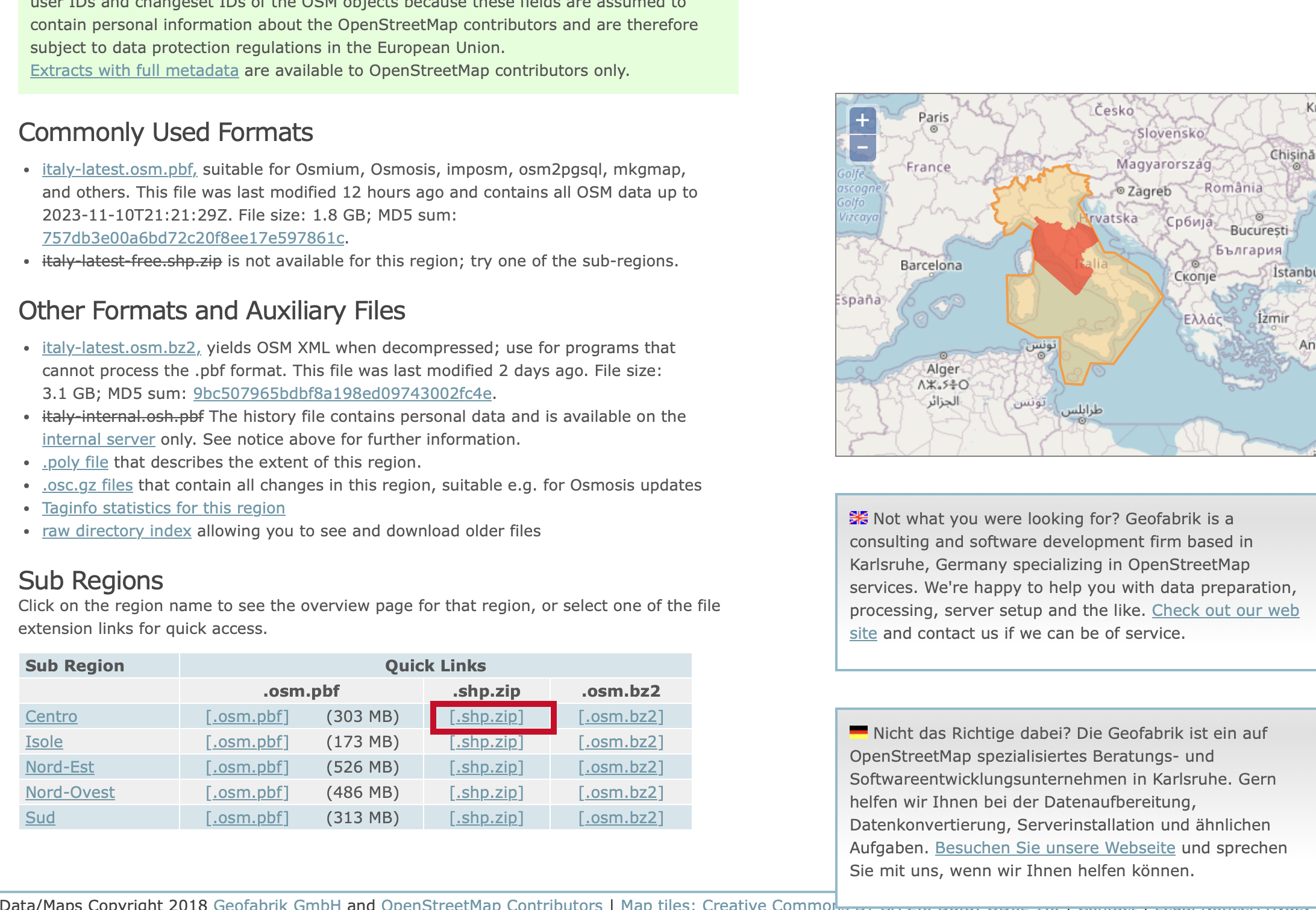Open Geofabrik GmbH footer link

(277, 904)
